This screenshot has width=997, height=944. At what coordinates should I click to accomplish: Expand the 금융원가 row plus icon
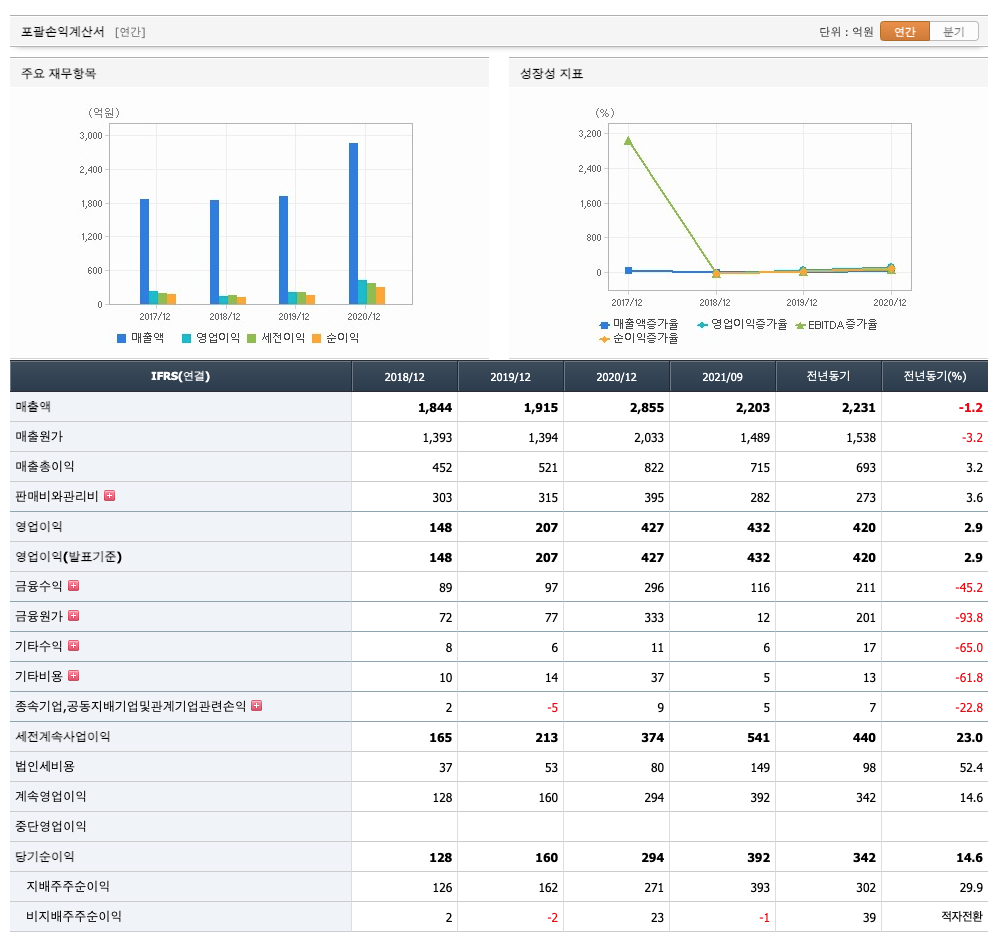point(74,615)
